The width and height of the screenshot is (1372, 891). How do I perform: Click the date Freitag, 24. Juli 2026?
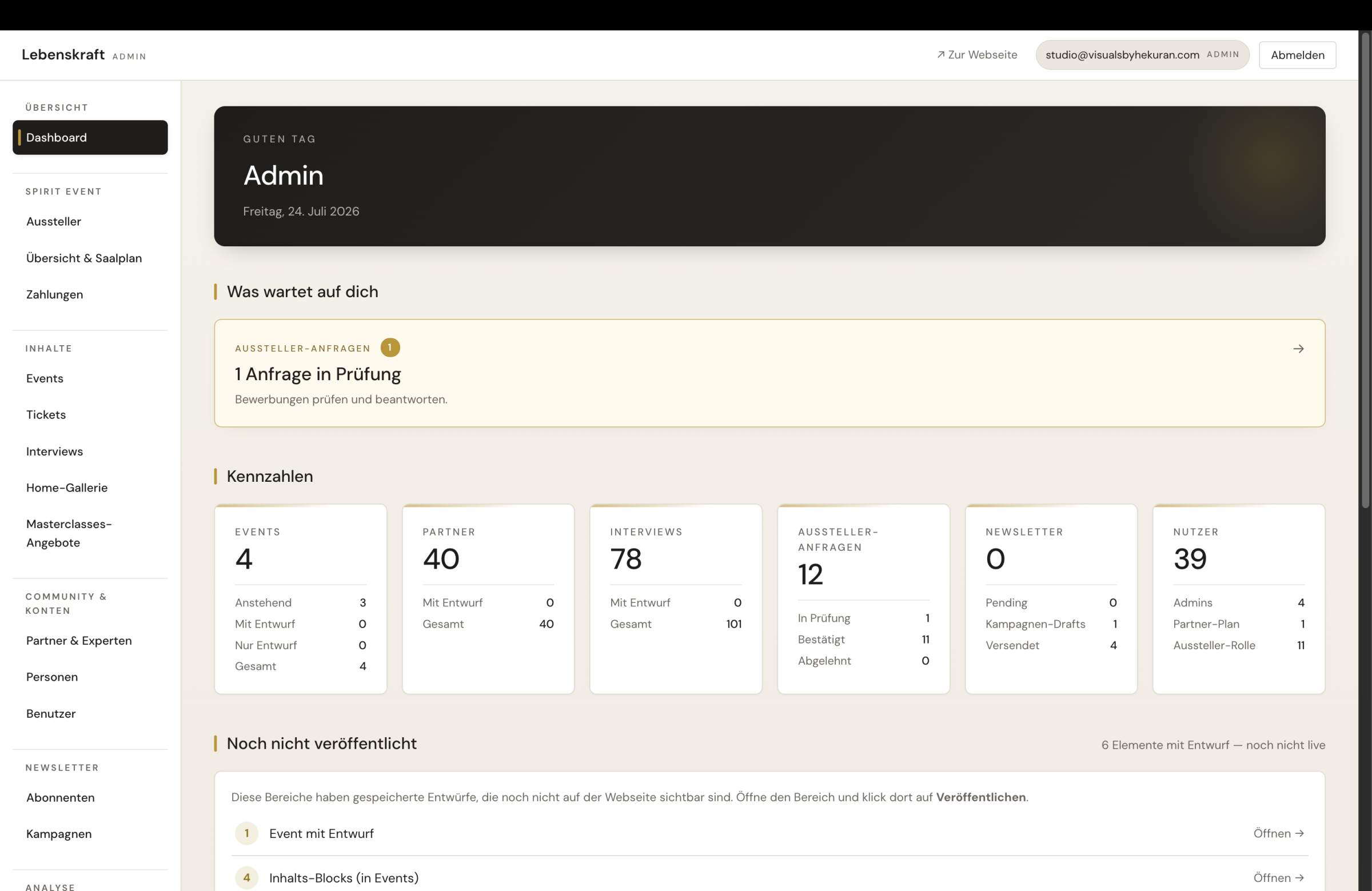[301, 211]
